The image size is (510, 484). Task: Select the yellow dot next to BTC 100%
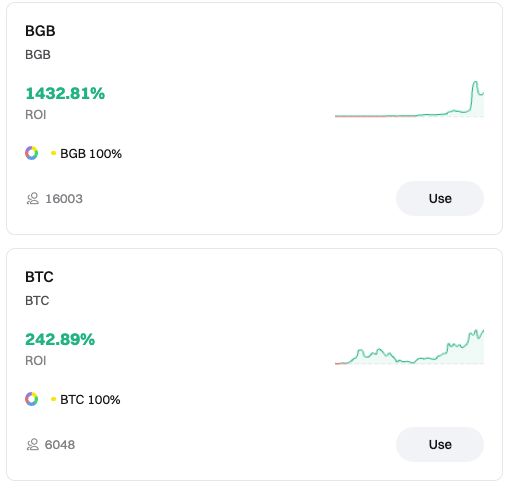tap(53, 399)
